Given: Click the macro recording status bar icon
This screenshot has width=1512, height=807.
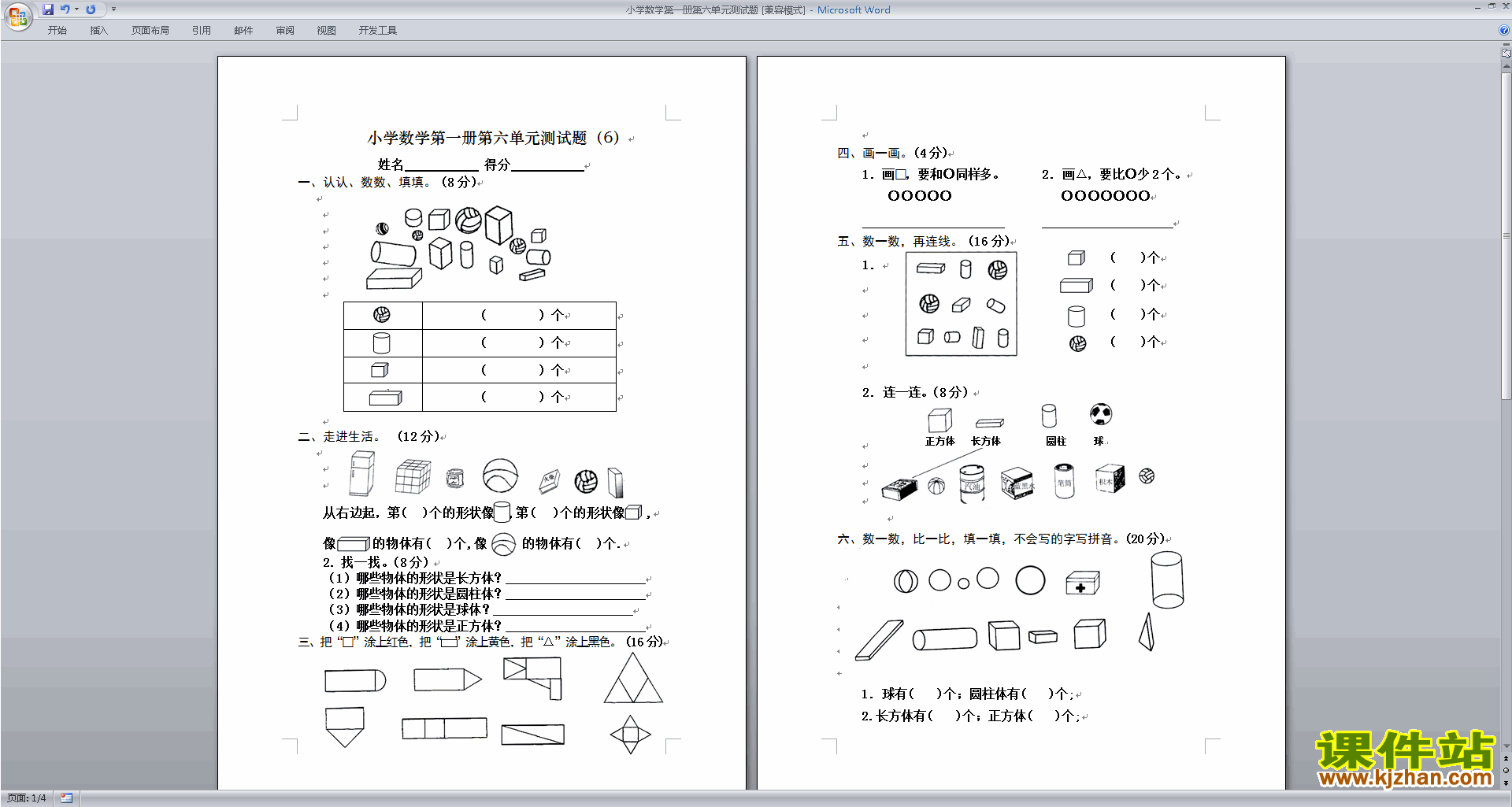Looking at the screenshot, I should (67, 798).
